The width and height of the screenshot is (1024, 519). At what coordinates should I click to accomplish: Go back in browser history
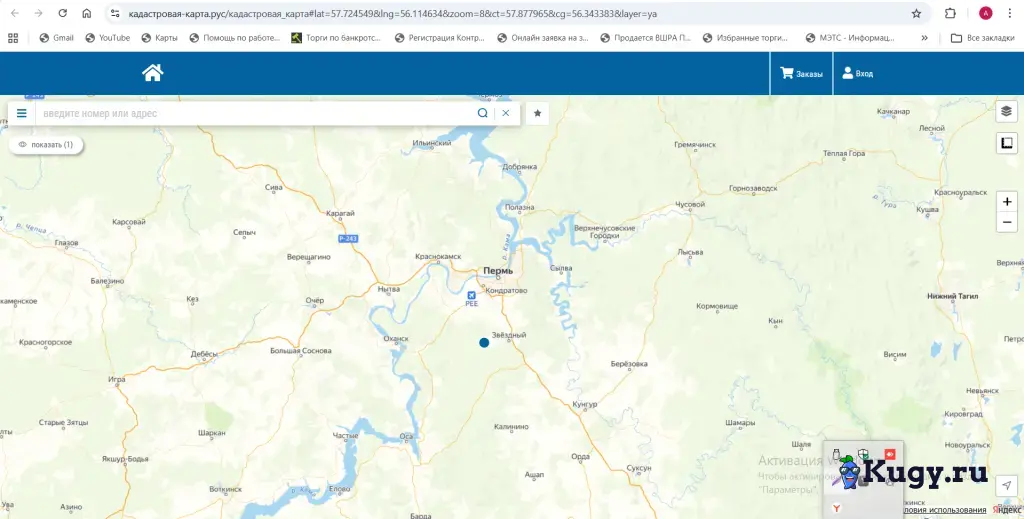pyautogui.click(x=15, y=13)
